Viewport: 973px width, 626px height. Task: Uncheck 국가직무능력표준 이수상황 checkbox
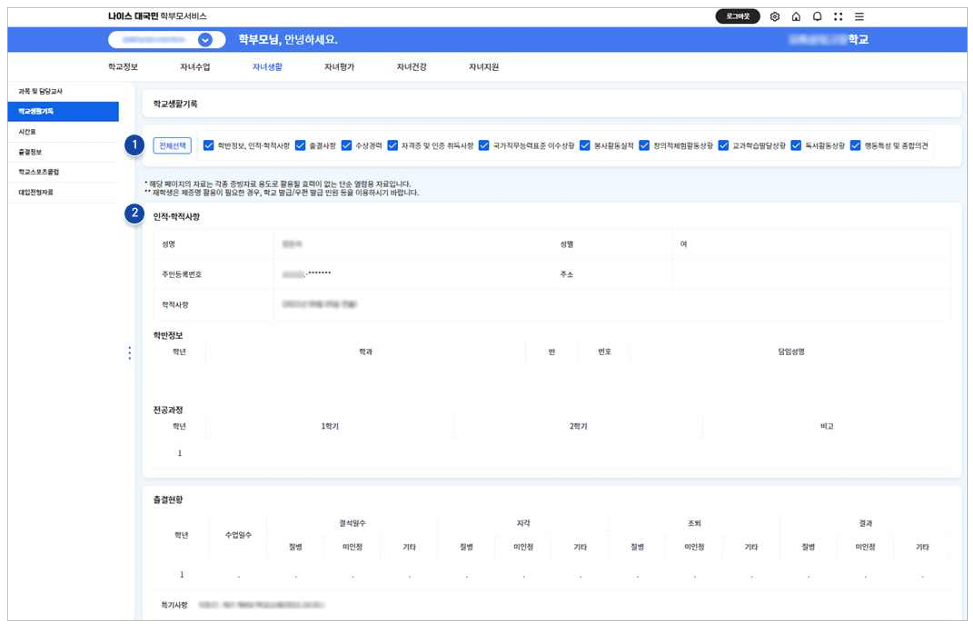coord(484,145)
